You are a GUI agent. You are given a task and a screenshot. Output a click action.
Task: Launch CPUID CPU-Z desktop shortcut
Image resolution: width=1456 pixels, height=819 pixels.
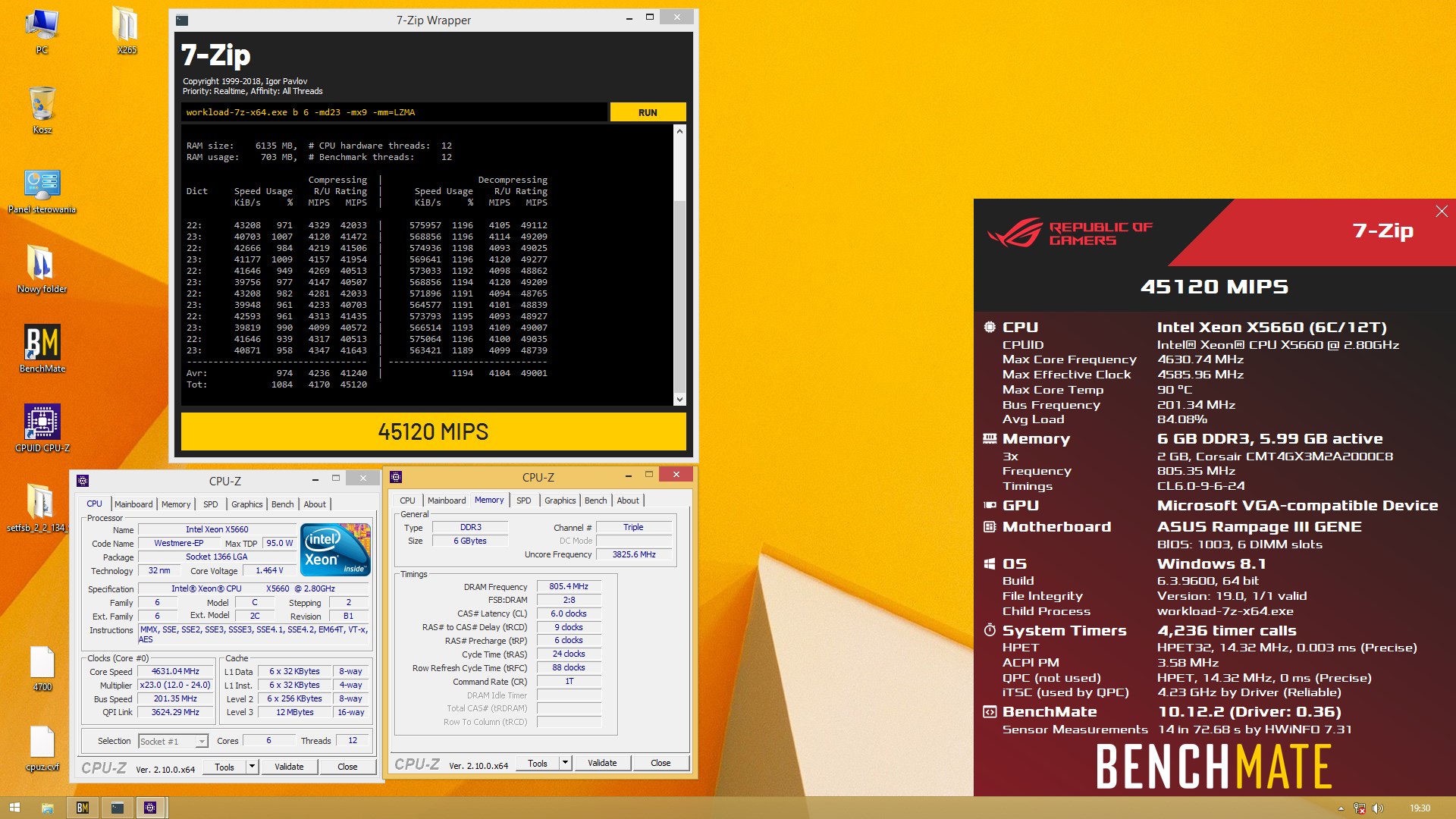tap(42, 428)
